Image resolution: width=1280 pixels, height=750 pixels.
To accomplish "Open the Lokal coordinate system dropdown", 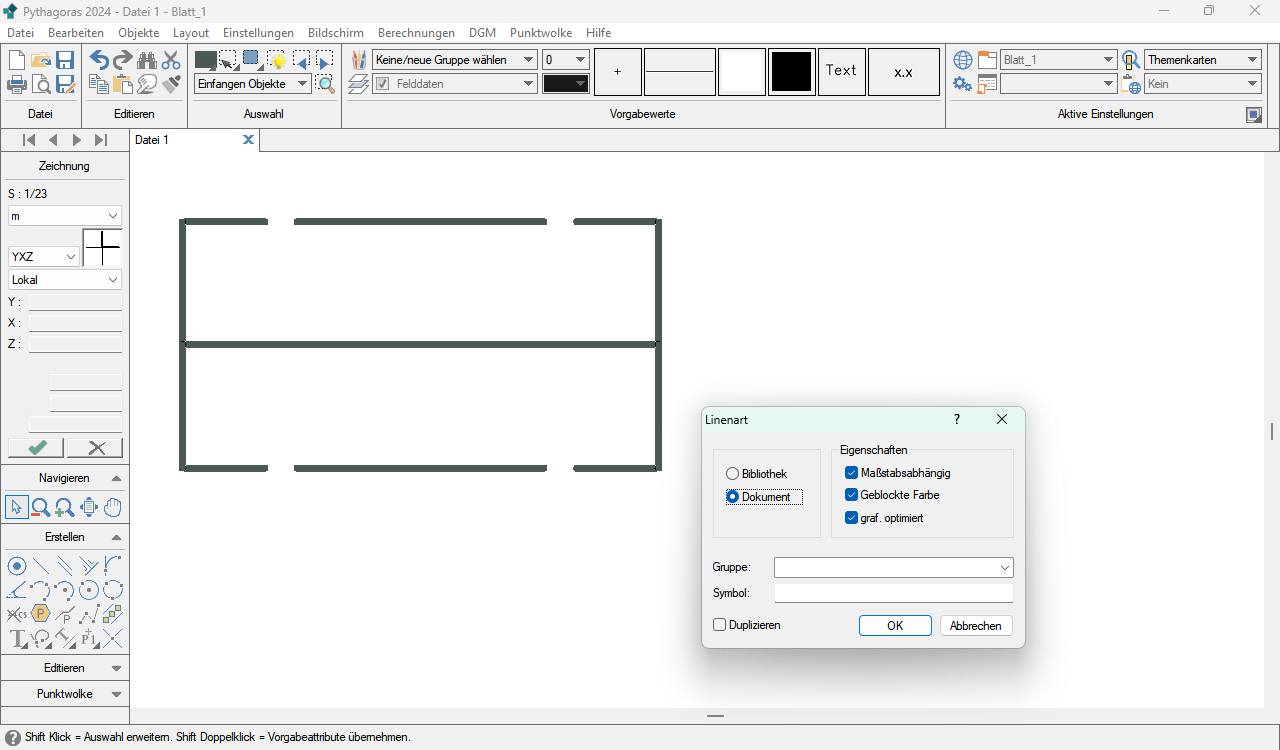I will pyautogui.click(x=64, y=280).
